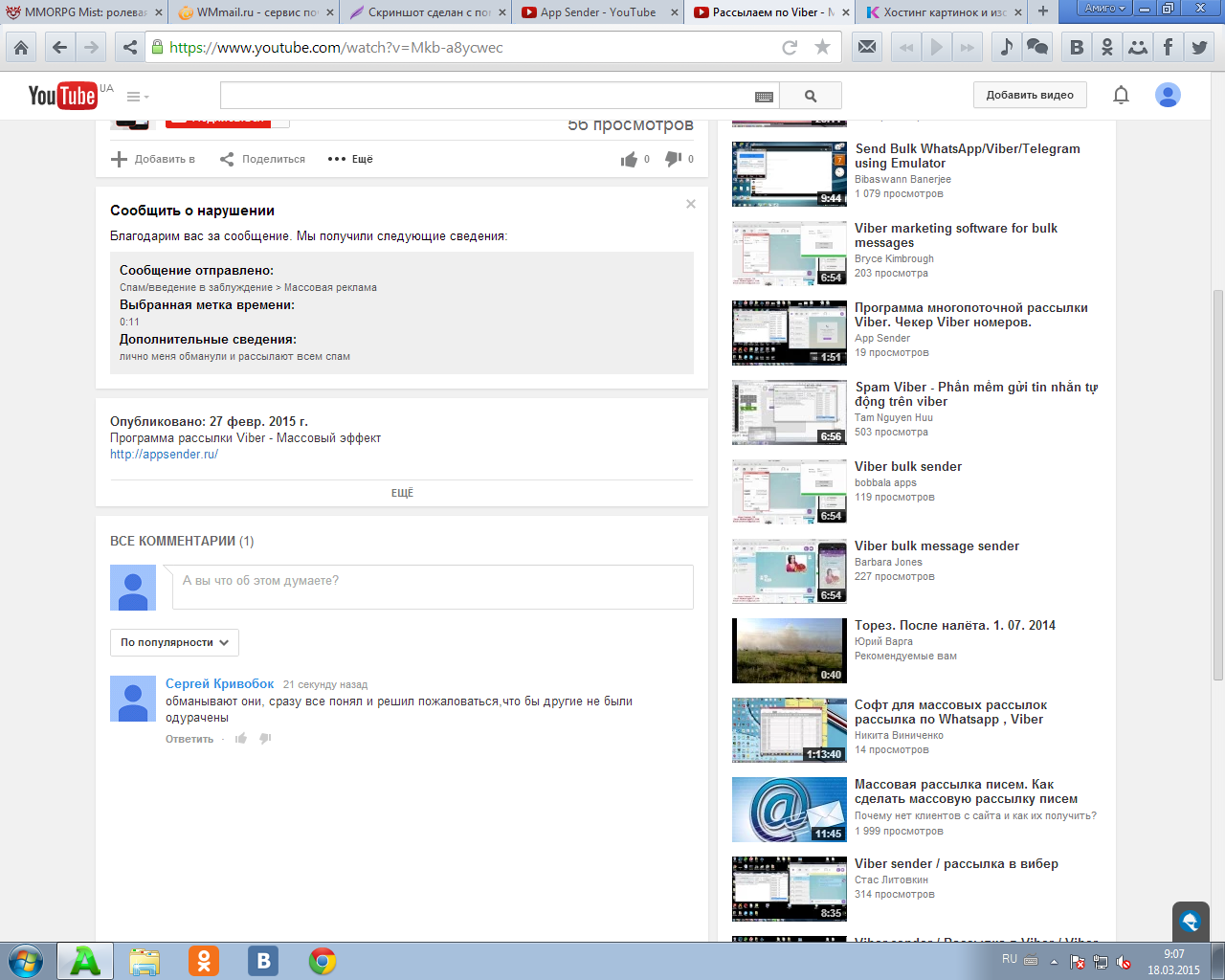Open commenter name 'Сергей Кривобок'
Image resolution: width=1225 pixels, height=980 pixels.
point(219,683)
